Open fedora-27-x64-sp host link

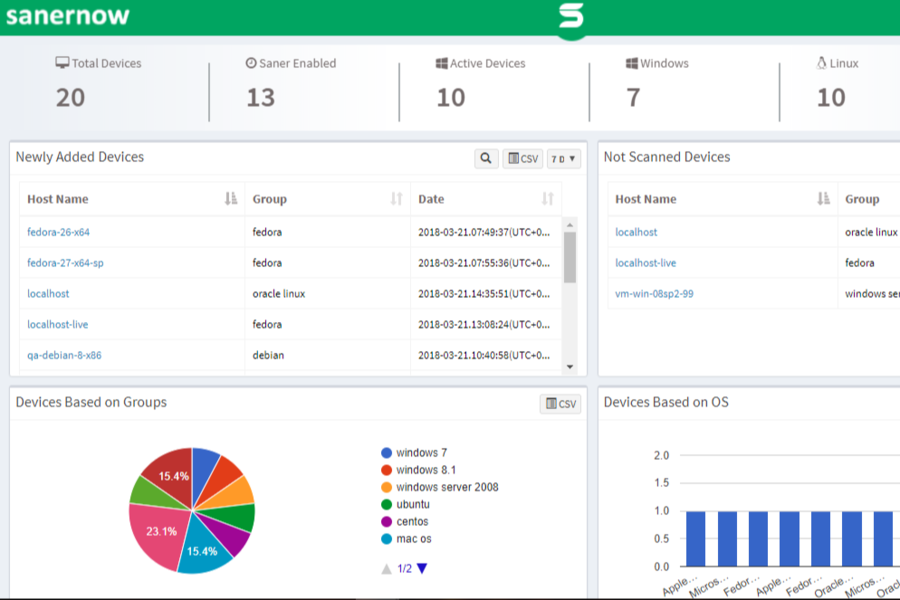click(65, 263)
